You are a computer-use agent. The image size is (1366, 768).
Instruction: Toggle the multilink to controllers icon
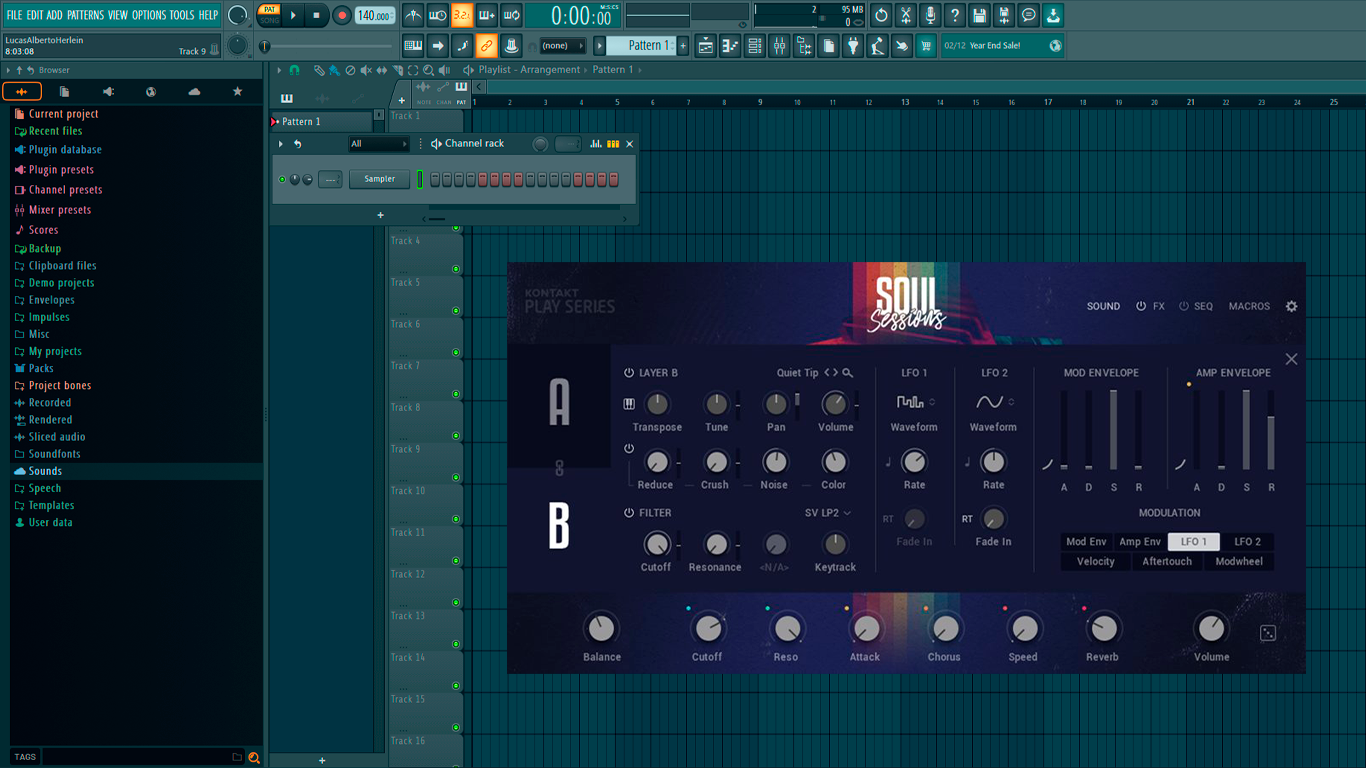coord(486,46)
